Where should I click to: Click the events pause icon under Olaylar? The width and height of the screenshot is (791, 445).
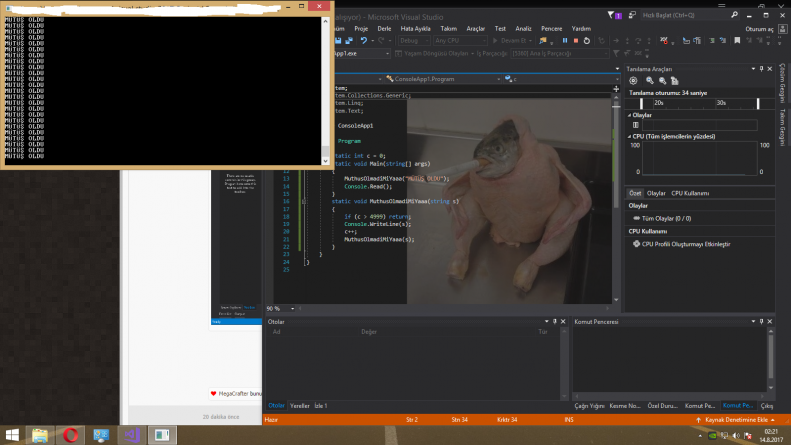coord(636,125)
